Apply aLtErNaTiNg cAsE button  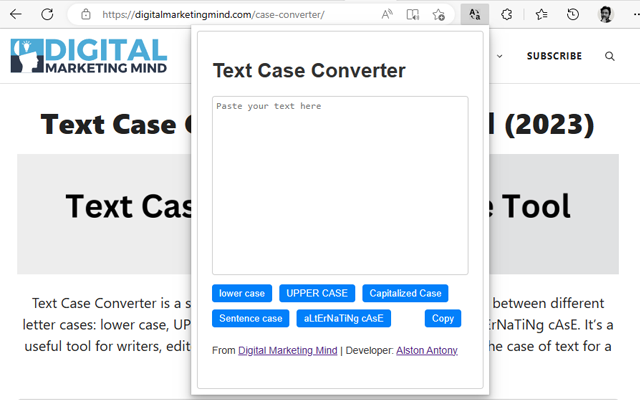pos(343,318)
